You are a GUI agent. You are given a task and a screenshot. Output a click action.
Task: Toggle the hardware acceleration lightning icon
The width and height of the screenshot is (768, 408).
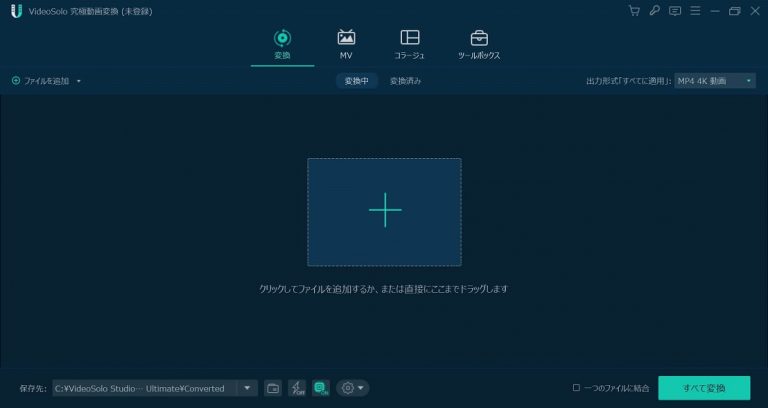297,388
